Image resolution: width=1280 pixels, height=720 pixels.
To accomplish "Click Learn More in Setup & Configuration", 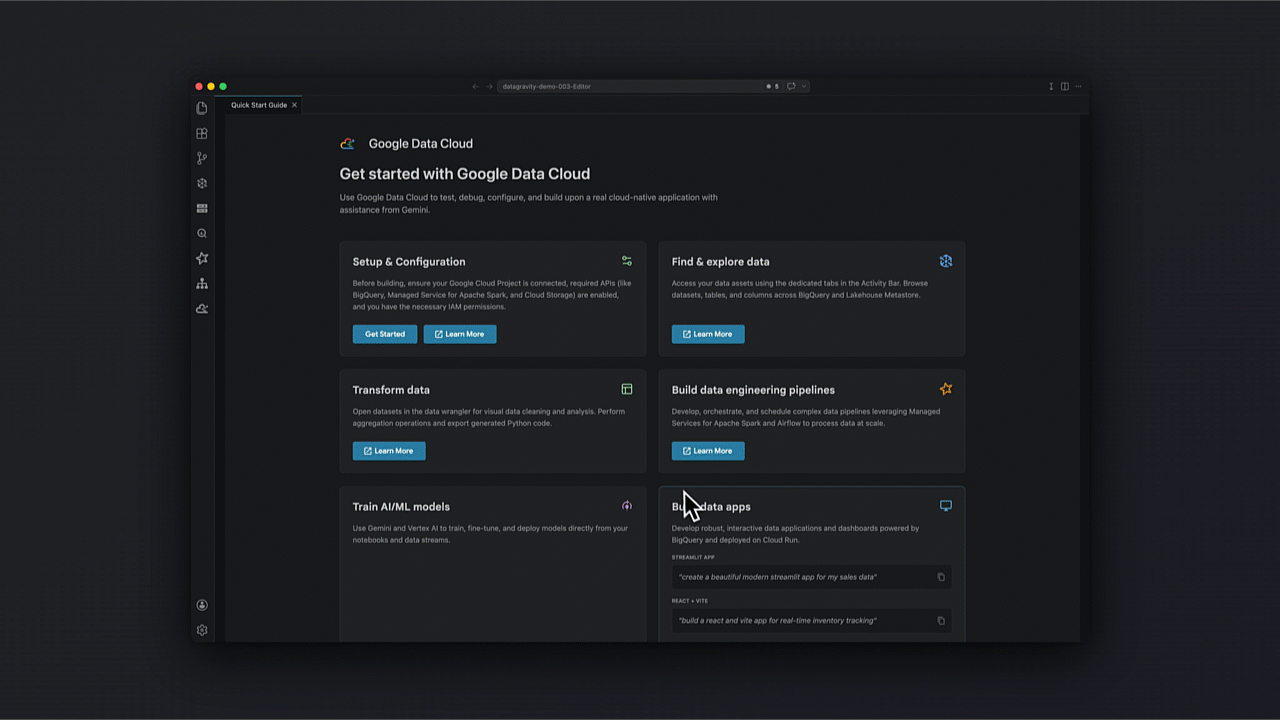I will tap(460, 334).
